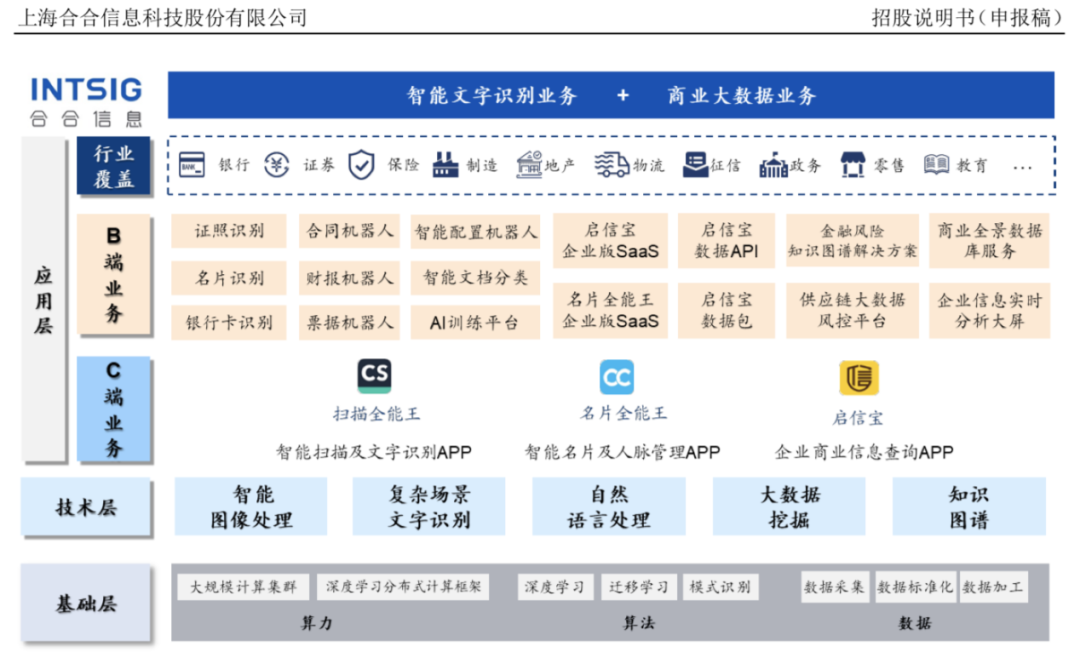Click the 教育 open book icon
The image size is (1080, 652).
pos(936,165)
